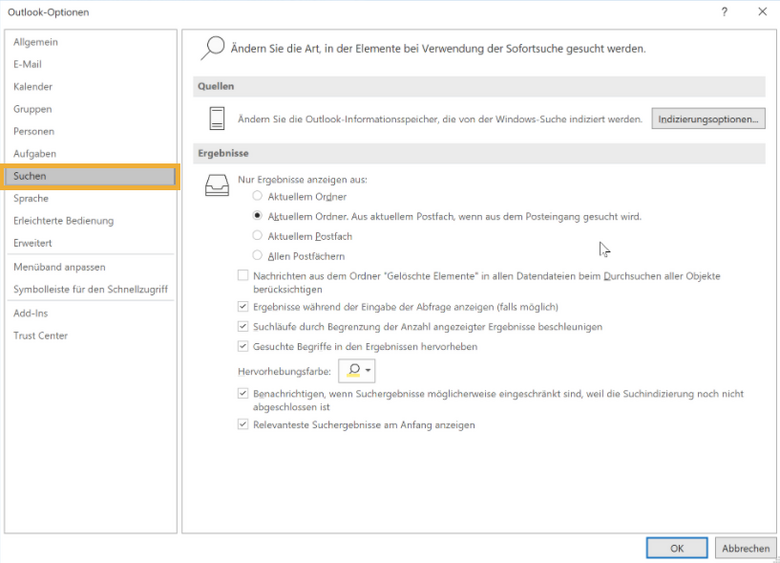Open the Indizierungsoptionen dialog
Image resolution: width=780 pixels, height=563 pixels.
pos(708,119)
